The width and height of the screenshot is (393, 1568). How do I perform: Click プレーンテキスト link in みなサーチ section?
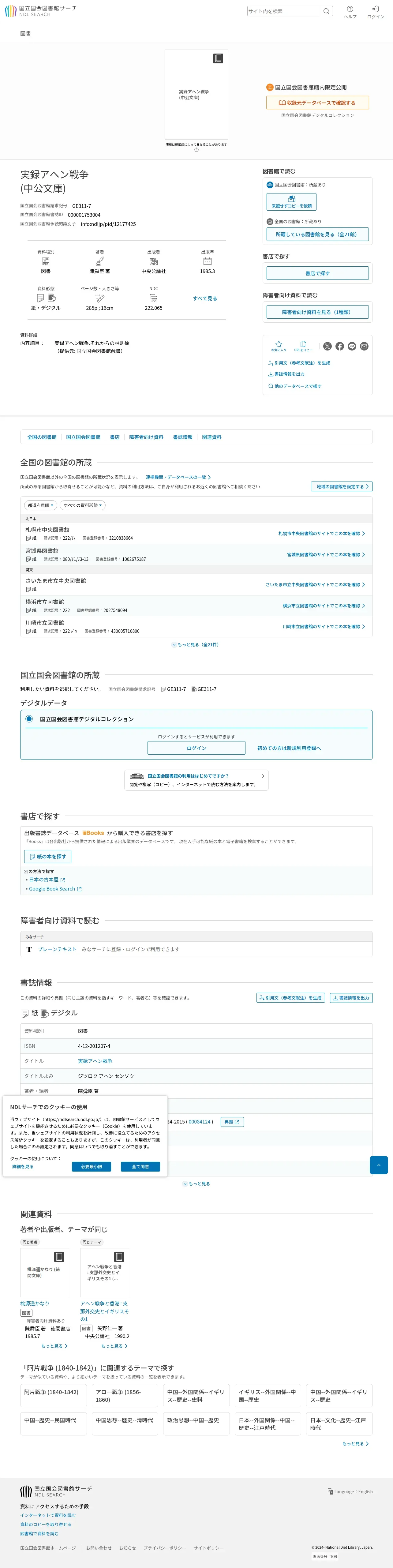(x=57, y=950)
